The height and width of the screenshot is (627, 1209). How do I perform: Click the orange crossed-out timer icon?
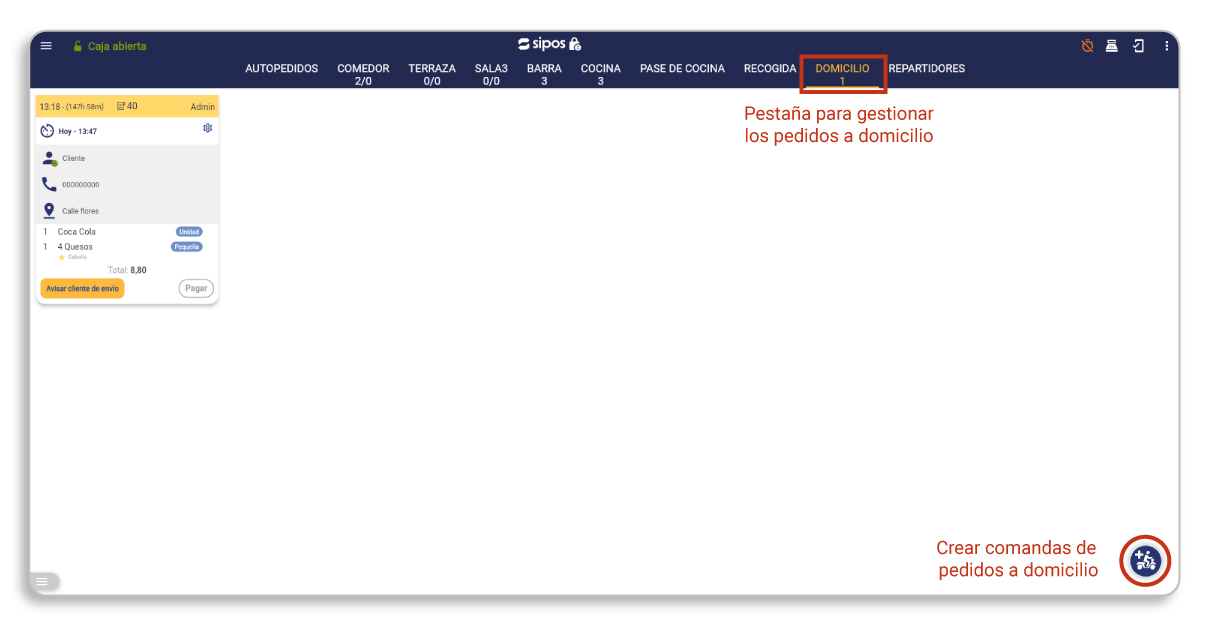pyautogui.click(x=1087, y=46)
